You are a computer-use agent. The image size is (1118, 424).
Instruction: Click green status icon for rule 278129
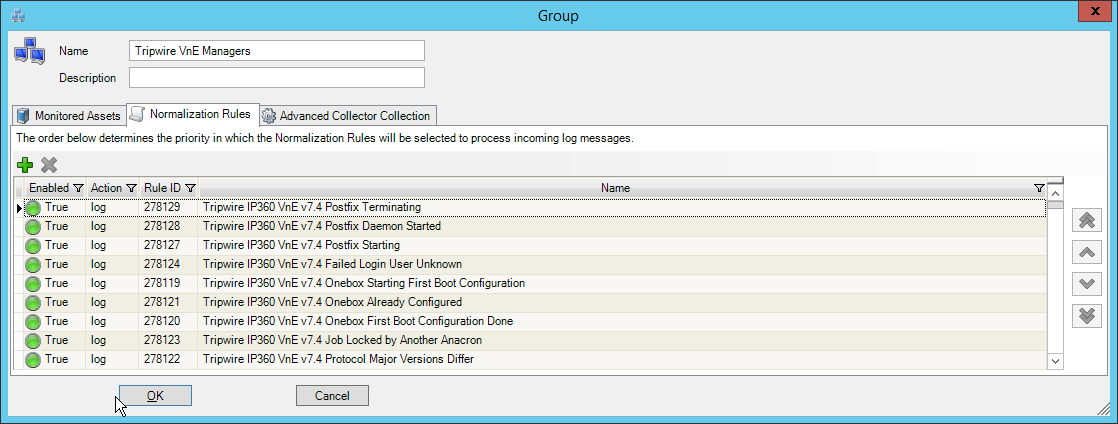[x=34, y=207]
